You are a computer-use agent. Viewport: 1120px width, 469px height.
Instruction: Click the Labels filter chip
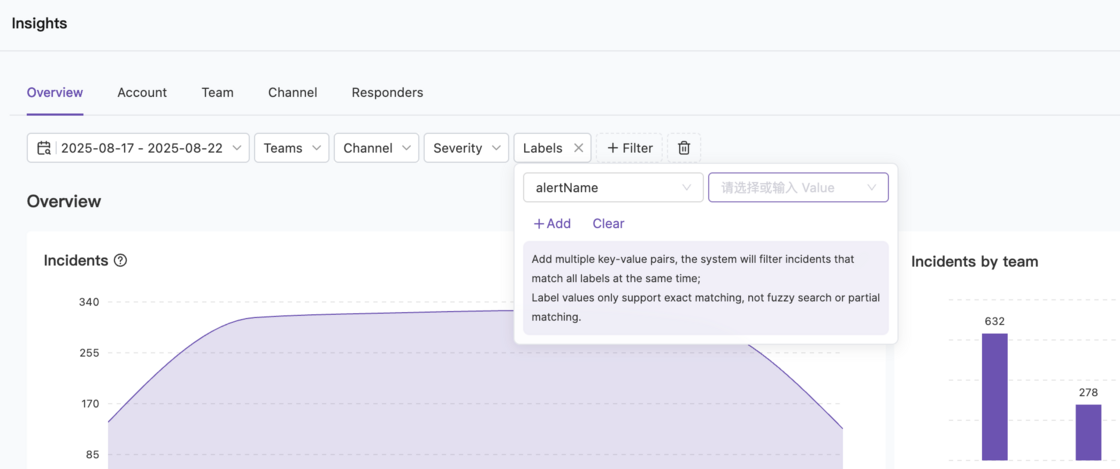coord(542,148)
